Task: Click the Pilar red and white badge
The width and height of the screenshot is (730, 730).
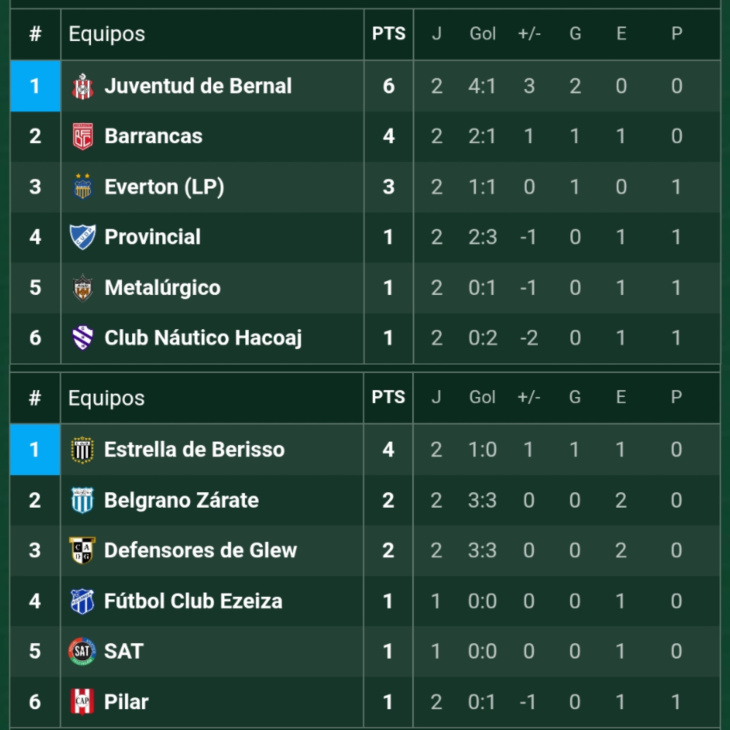Action: tap(82, 702)
